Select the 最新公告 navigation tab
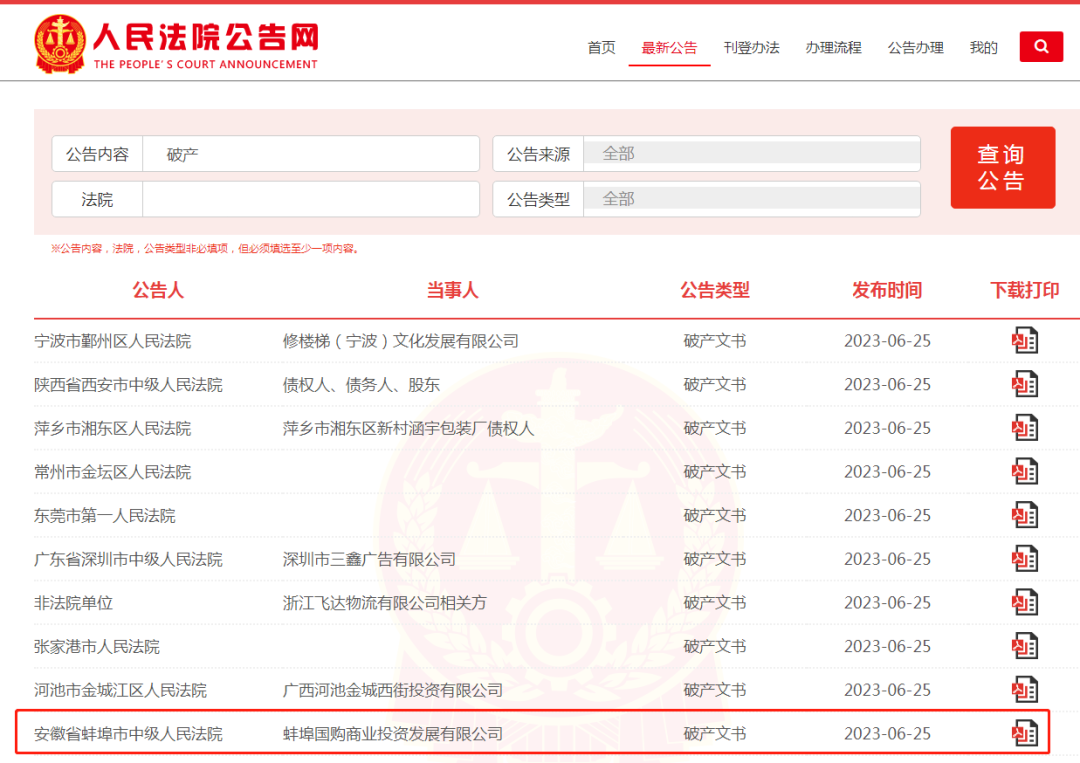Image resolution: width=1080 pixels, height=763 pixels. 669,48
